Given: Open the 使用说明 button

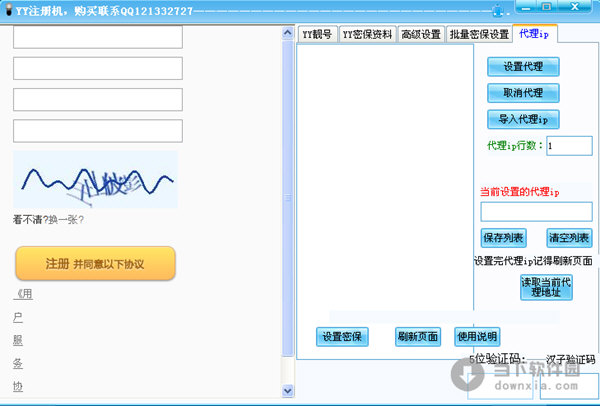Looking at the screenshot, I should click(x=477, y=337).
